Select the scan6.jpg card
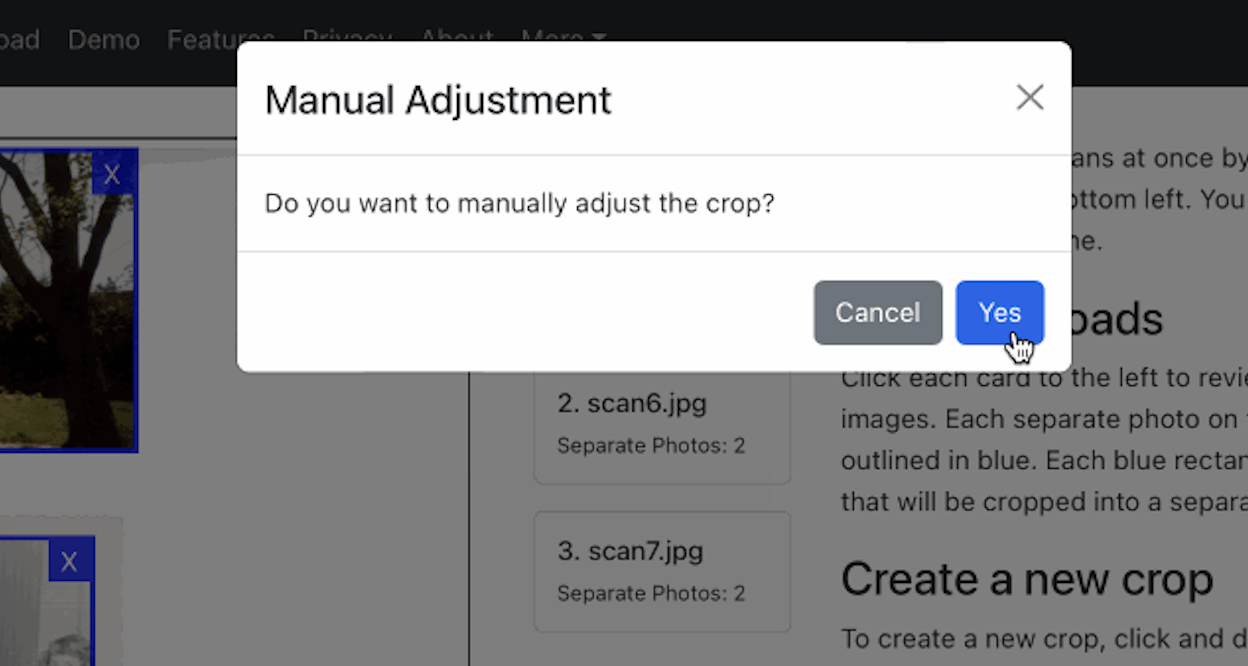The height and width of the screenshot is (666, 1248). pos(661,420)
